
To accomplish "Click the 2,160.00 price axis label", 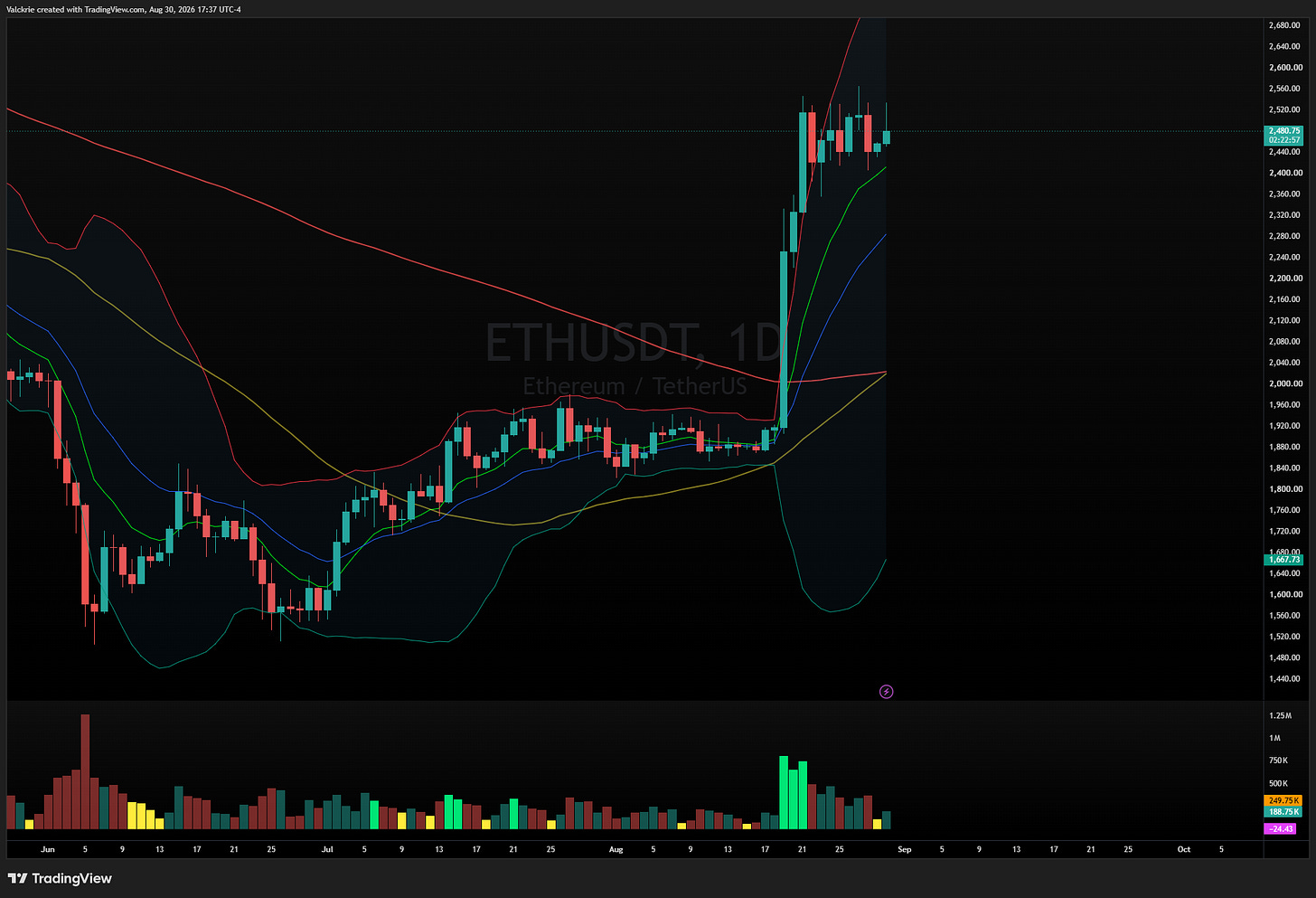I will (1284, 299).
